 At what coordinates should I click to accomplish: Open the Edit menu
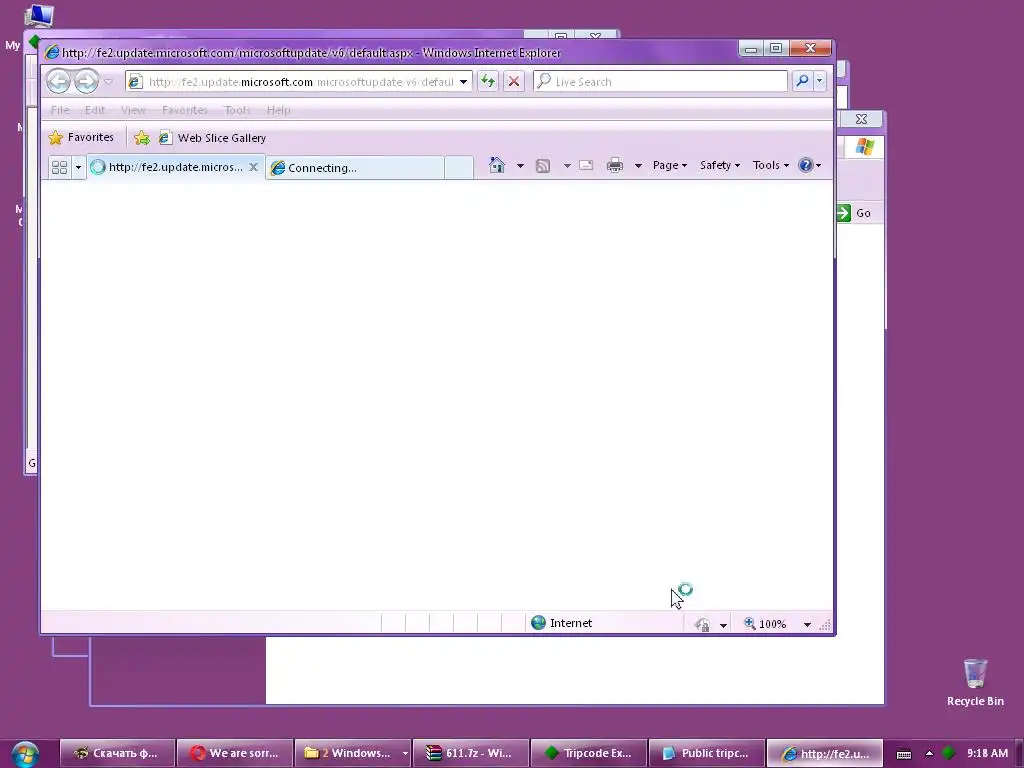[x=95, y=110]
